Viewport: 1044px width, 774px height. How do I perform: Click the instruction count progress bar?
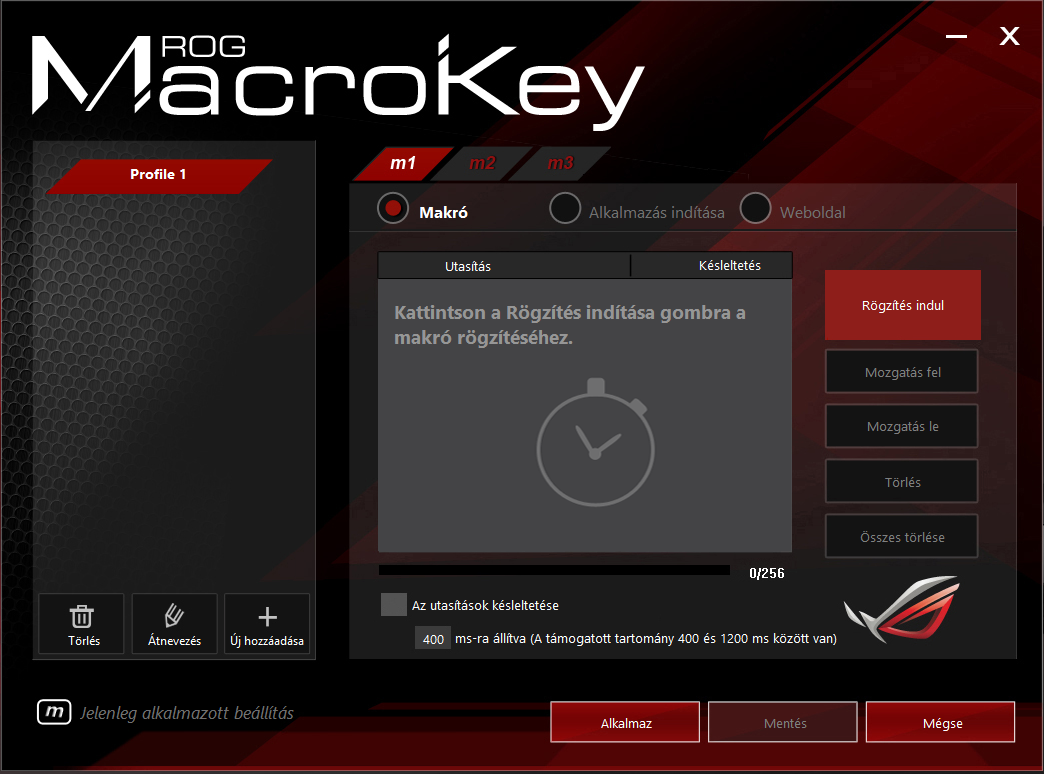tap(554, 571)
